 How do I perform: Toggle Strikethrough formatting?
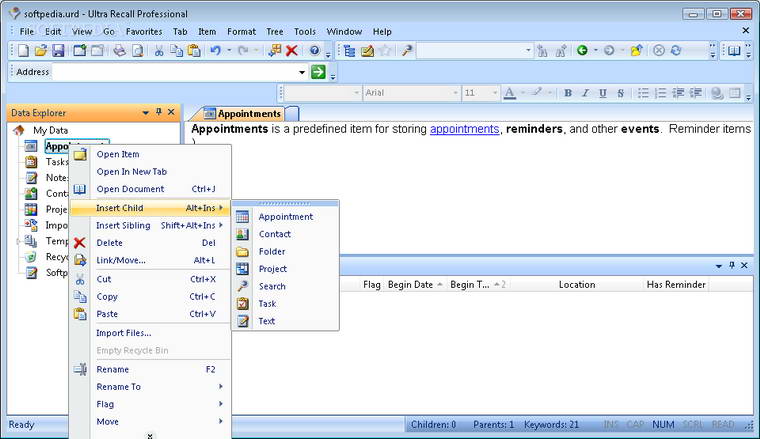[x=620, y=93]
